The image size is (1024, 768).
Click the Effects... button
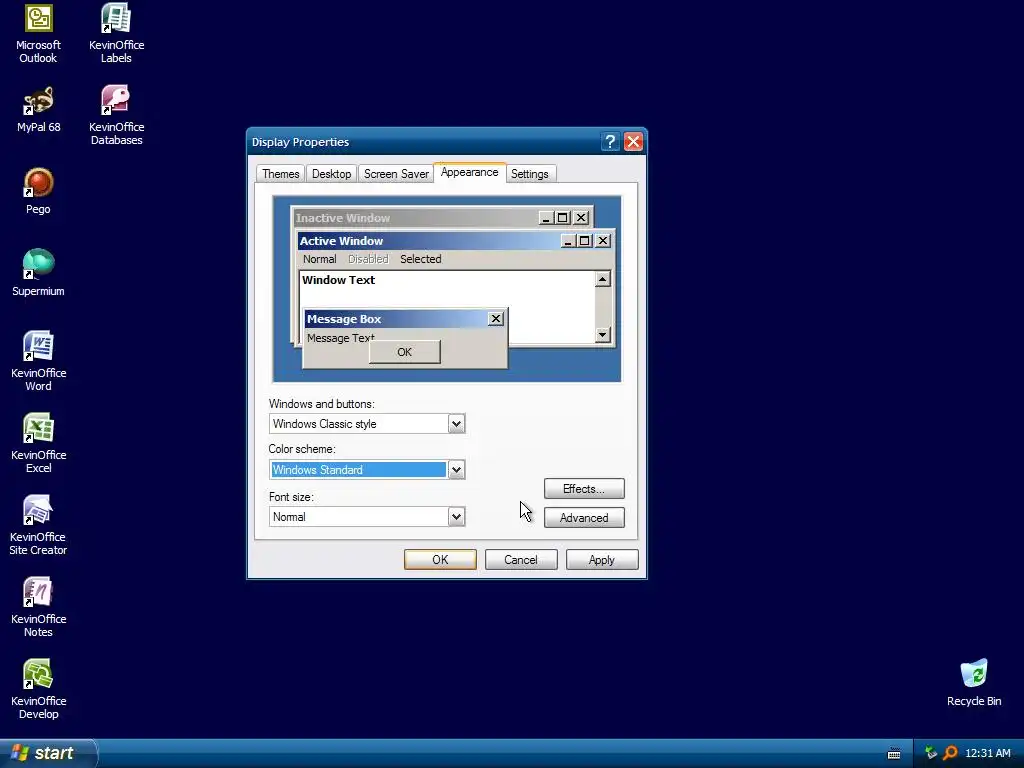[x=584, y=488]
